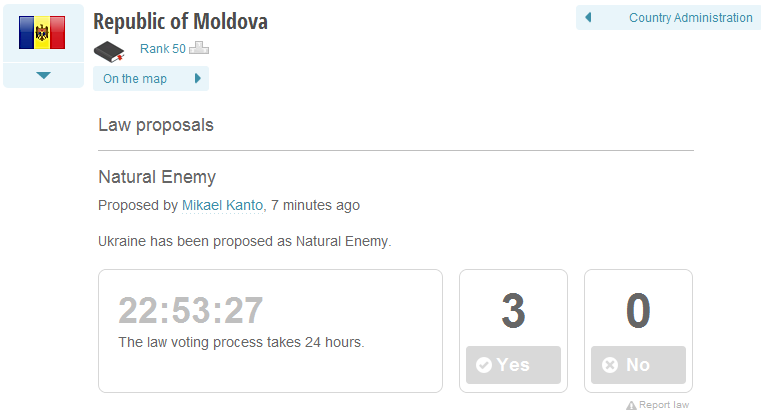Click the Yes vote count of 3
761x420 pixels.
pos(513,311)
